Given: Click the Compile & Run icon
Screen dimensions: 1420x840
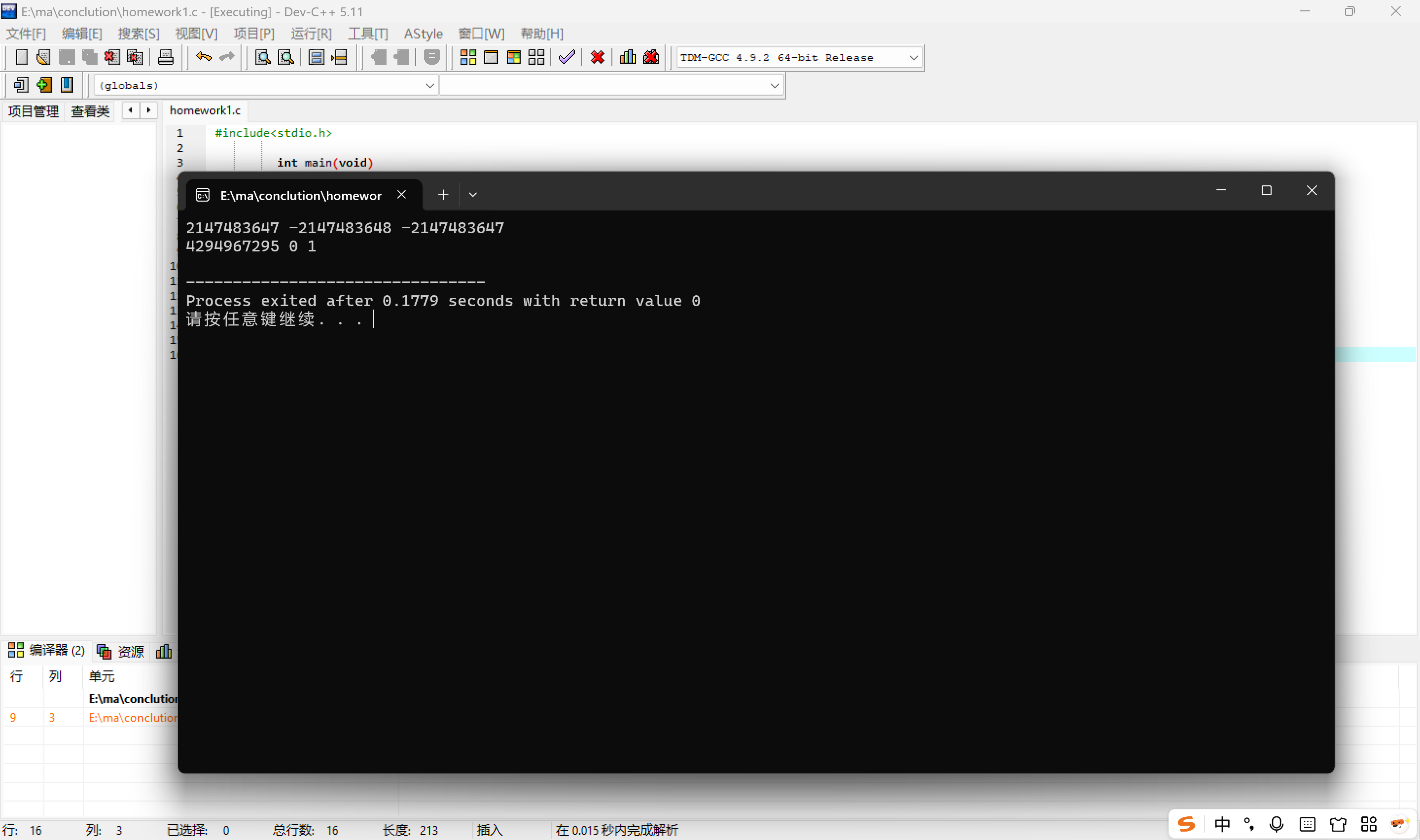Looking at the screenshot, I should 513,57.
